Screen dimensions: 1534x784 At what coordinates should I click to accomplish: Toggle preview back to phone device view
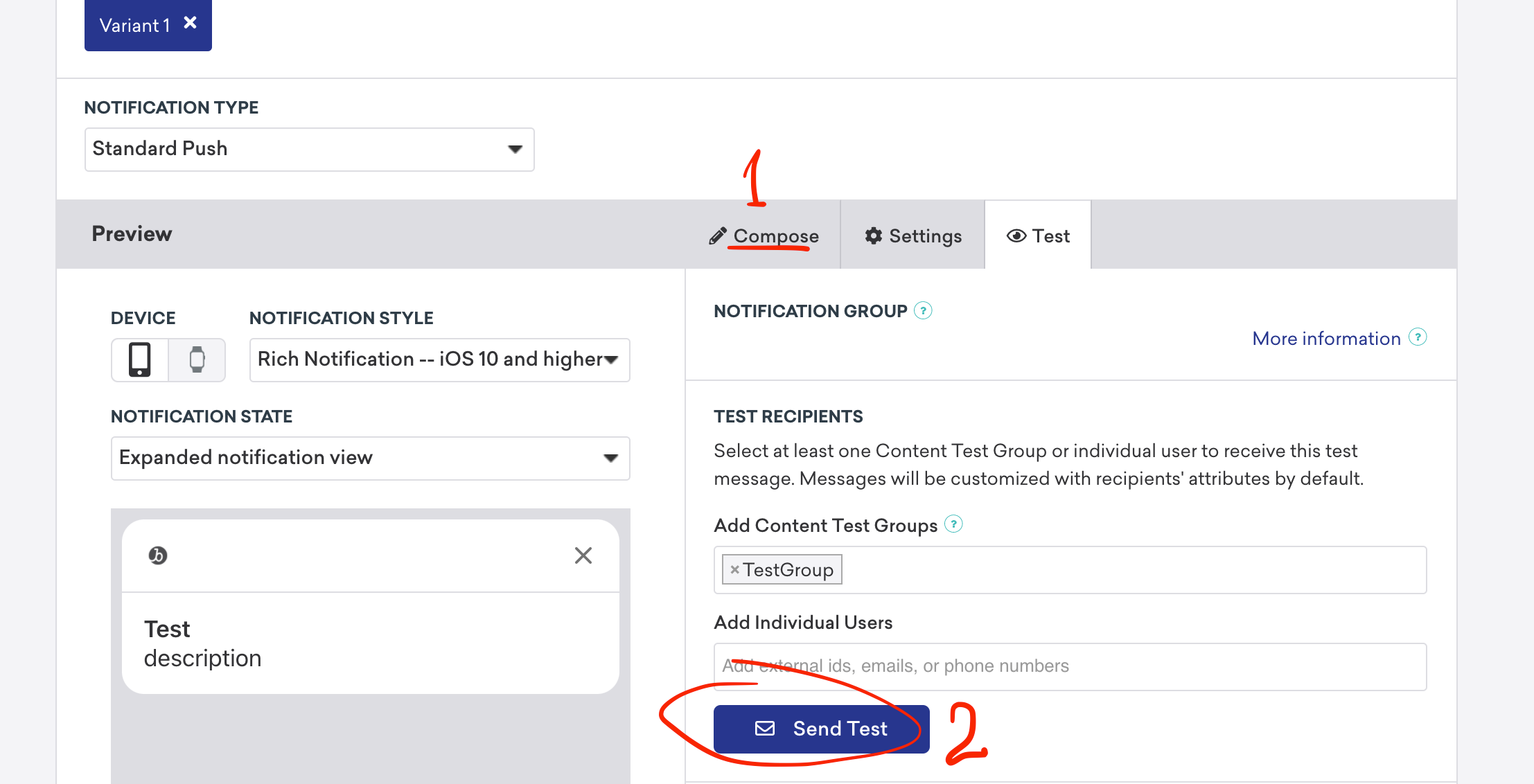(139, 359)
